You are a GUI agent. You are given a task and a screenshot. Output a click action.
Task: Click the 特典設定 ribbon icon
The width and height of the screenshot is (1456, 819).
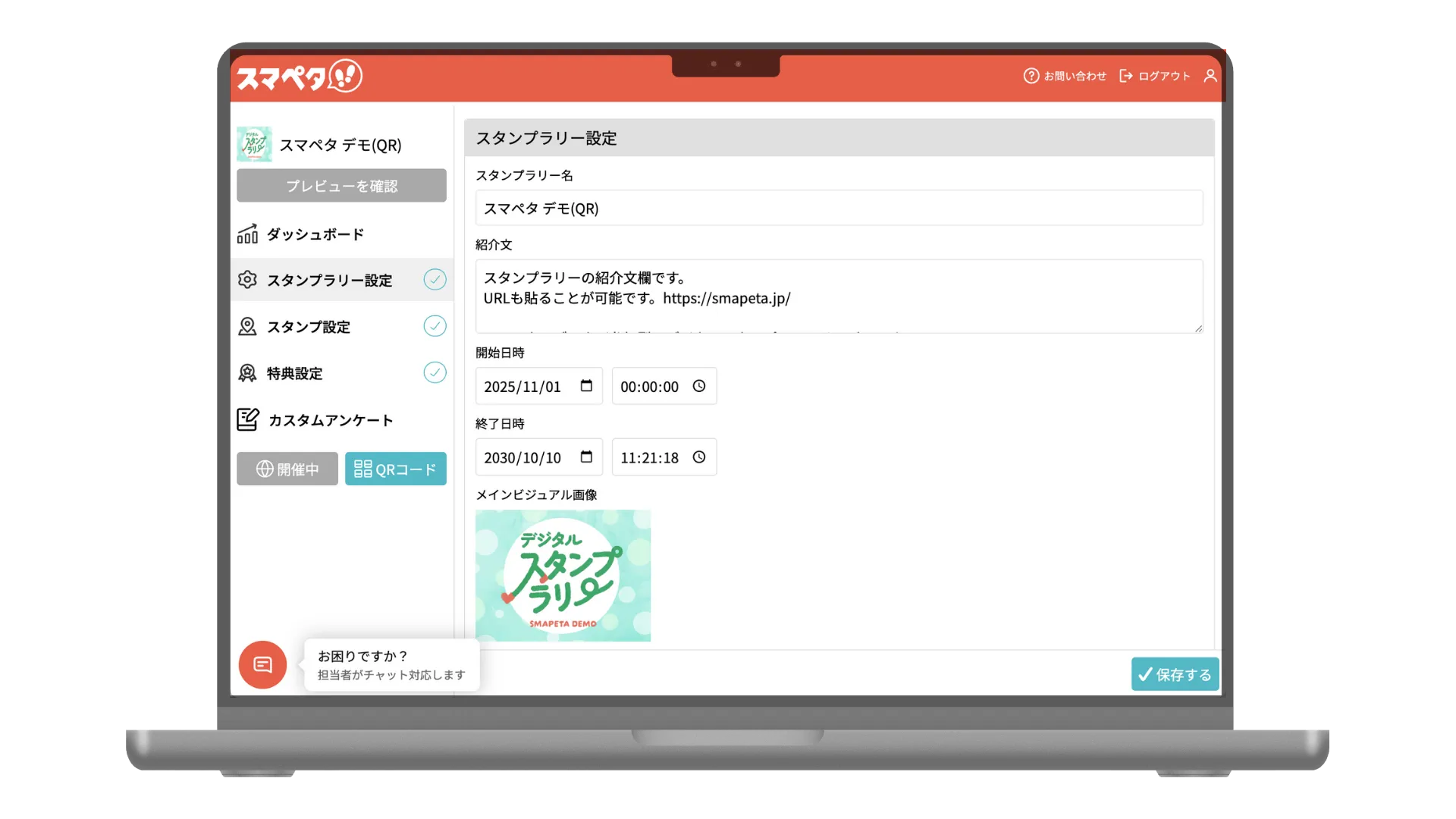click(x=247, y=373)
